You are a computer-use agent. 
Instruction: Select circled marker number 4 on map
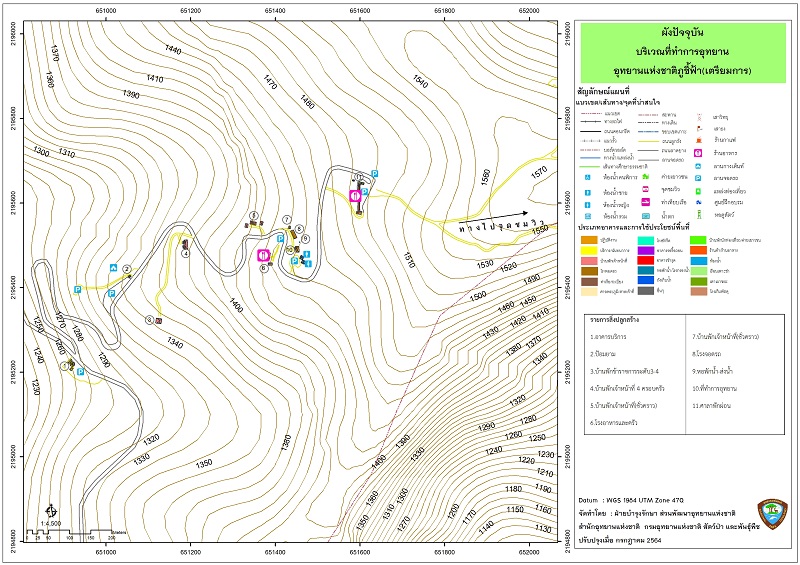click(x=186, y=253)
